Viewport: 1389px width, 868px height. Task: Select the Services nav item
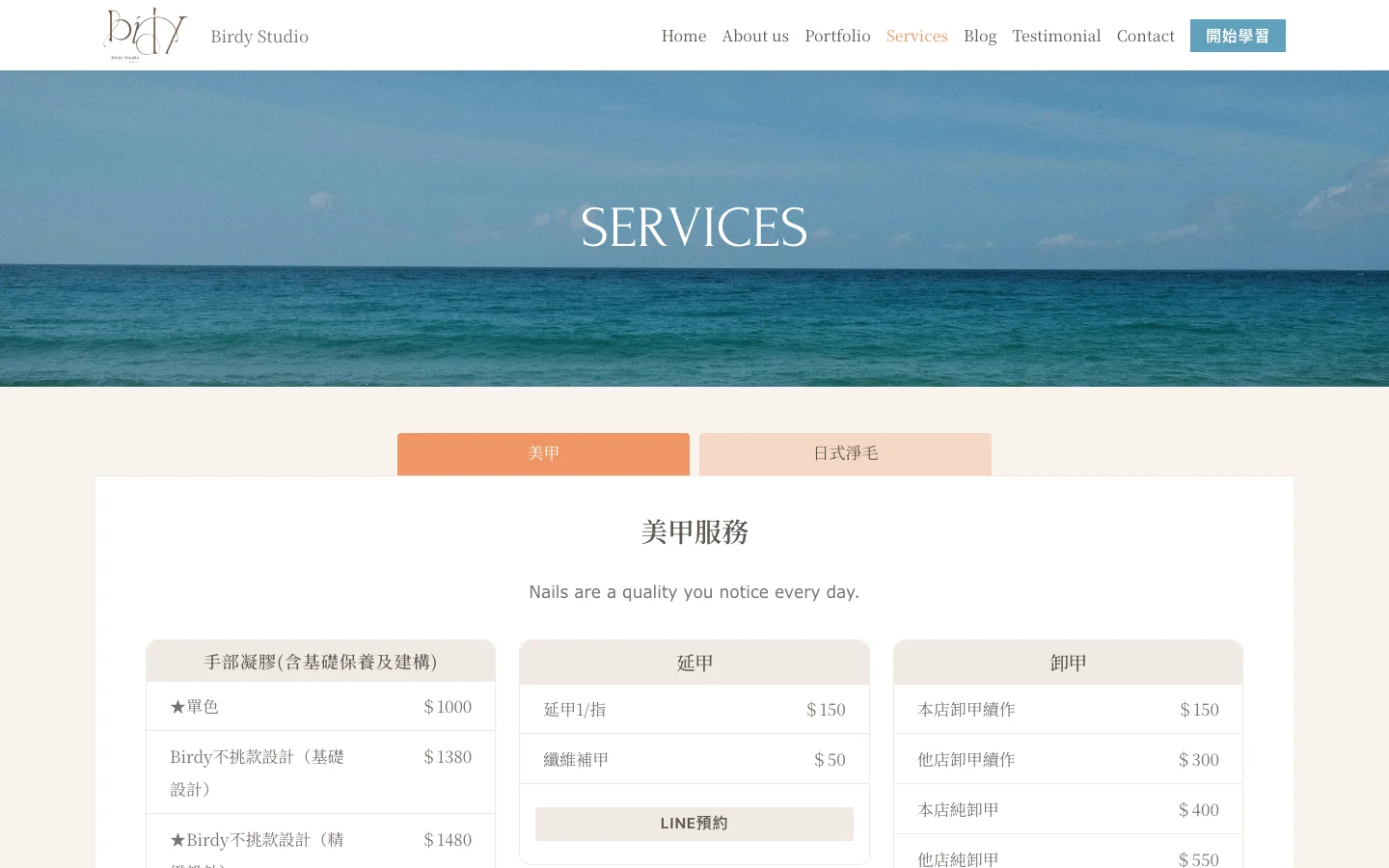pyautogui.click(x=916, y=36)
